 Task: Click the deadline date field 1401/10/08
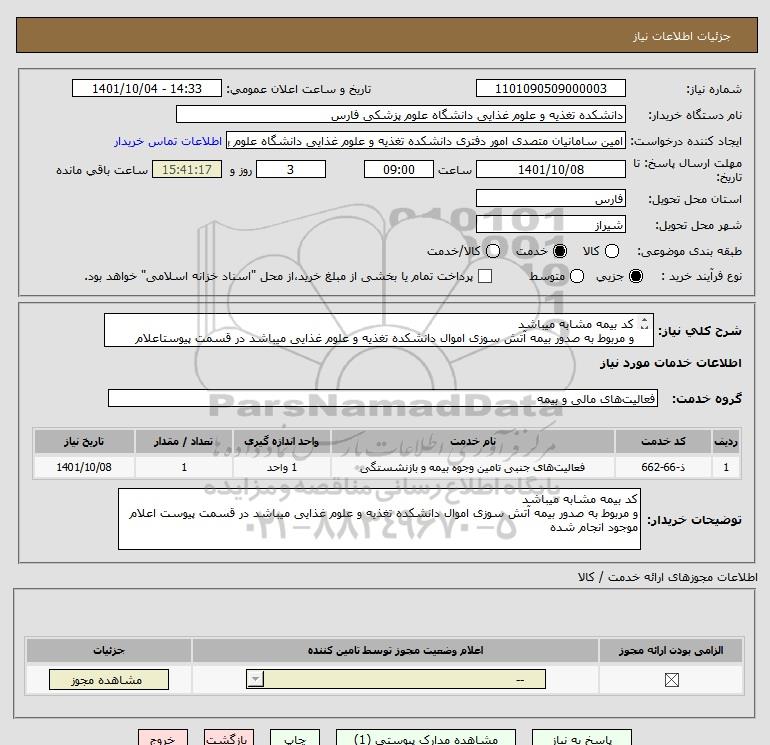(x=550, y=169)
